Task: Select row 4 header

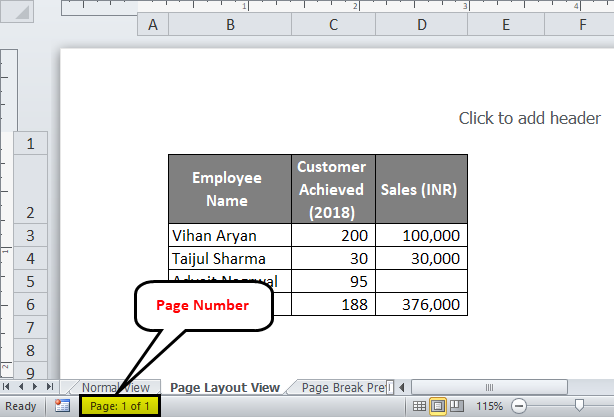Action: coord(31,258)
